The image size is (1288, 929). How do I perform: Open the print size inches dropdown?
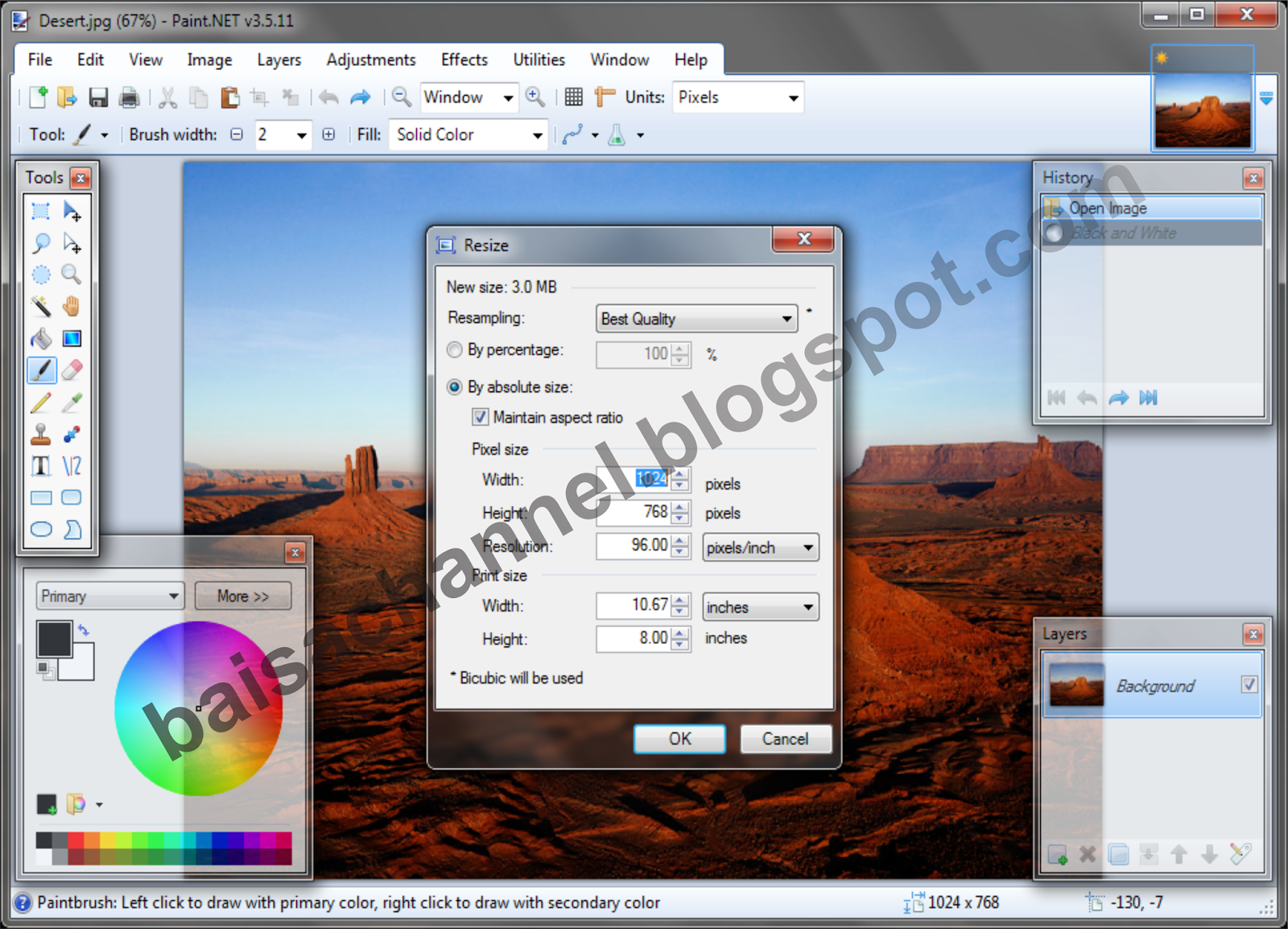(x=761, y=607)
